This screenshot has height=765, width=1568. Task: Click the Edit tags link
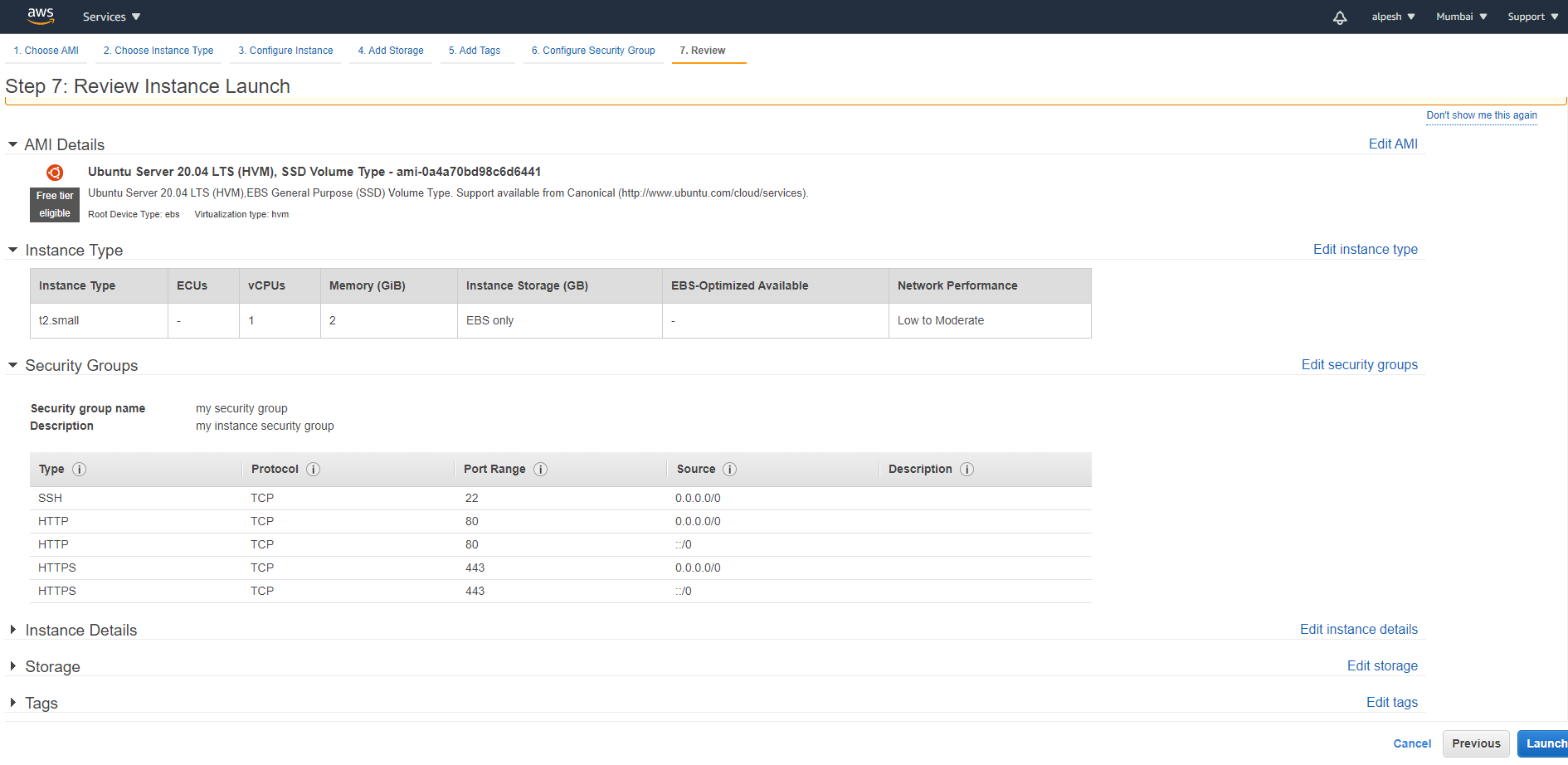click(x=1392, y=702)
